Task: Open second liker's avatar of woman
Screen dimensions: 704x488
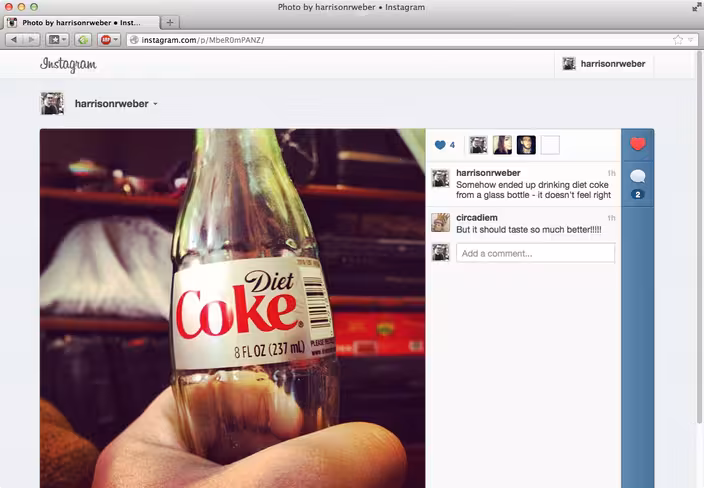Action: pyautogui.click(x=502, y=145)
